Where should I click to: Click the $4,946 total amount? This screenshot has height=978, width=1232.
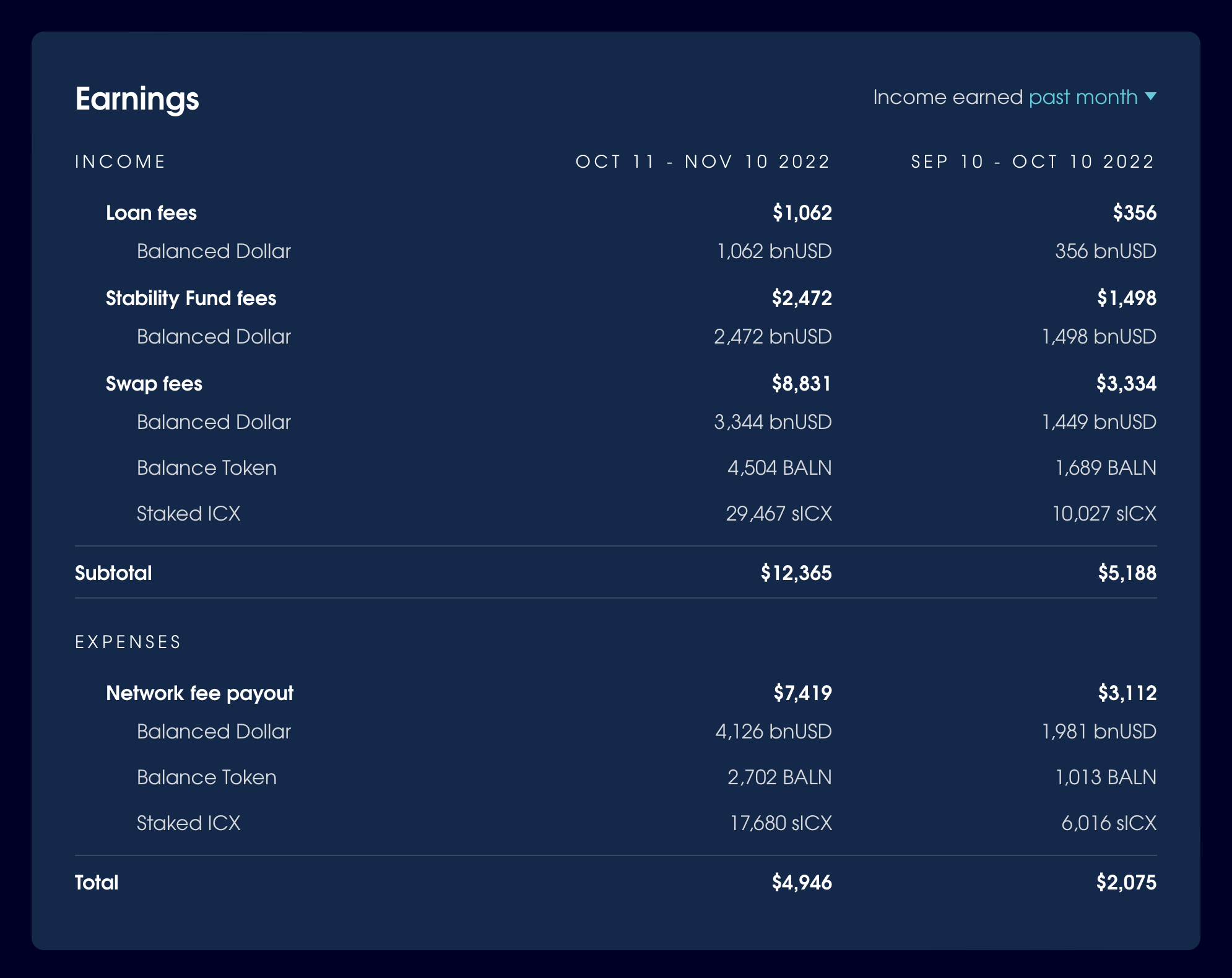point(801,883)
